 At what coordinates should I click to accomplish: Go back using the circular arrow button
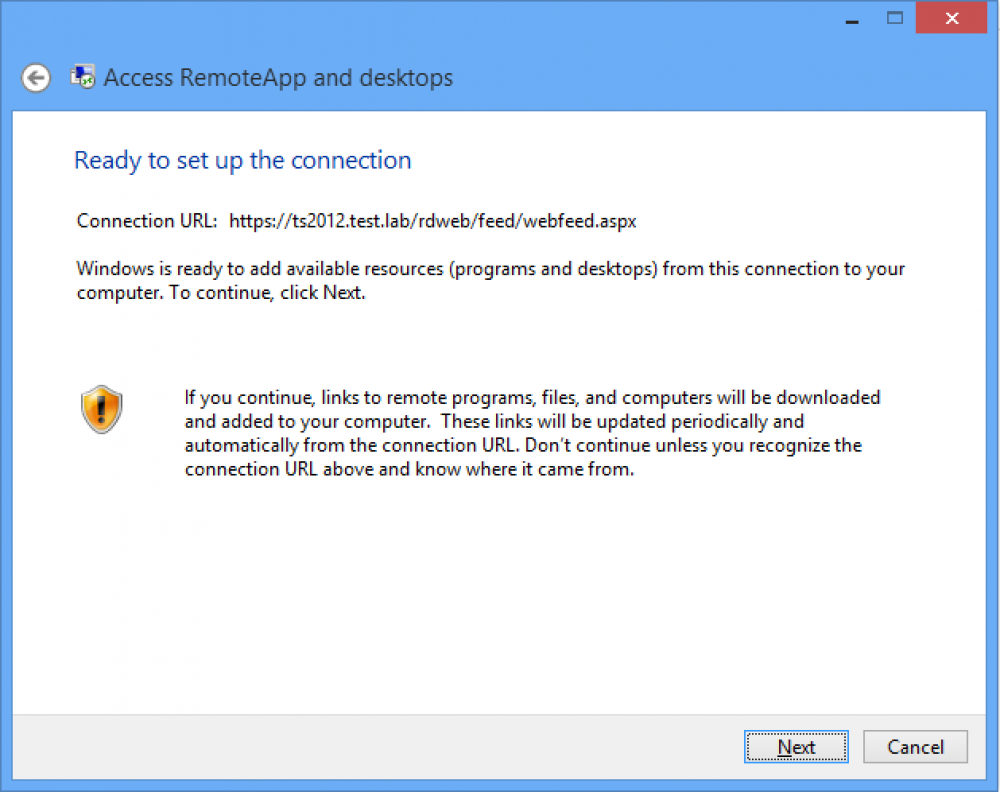tap(36, 78)
